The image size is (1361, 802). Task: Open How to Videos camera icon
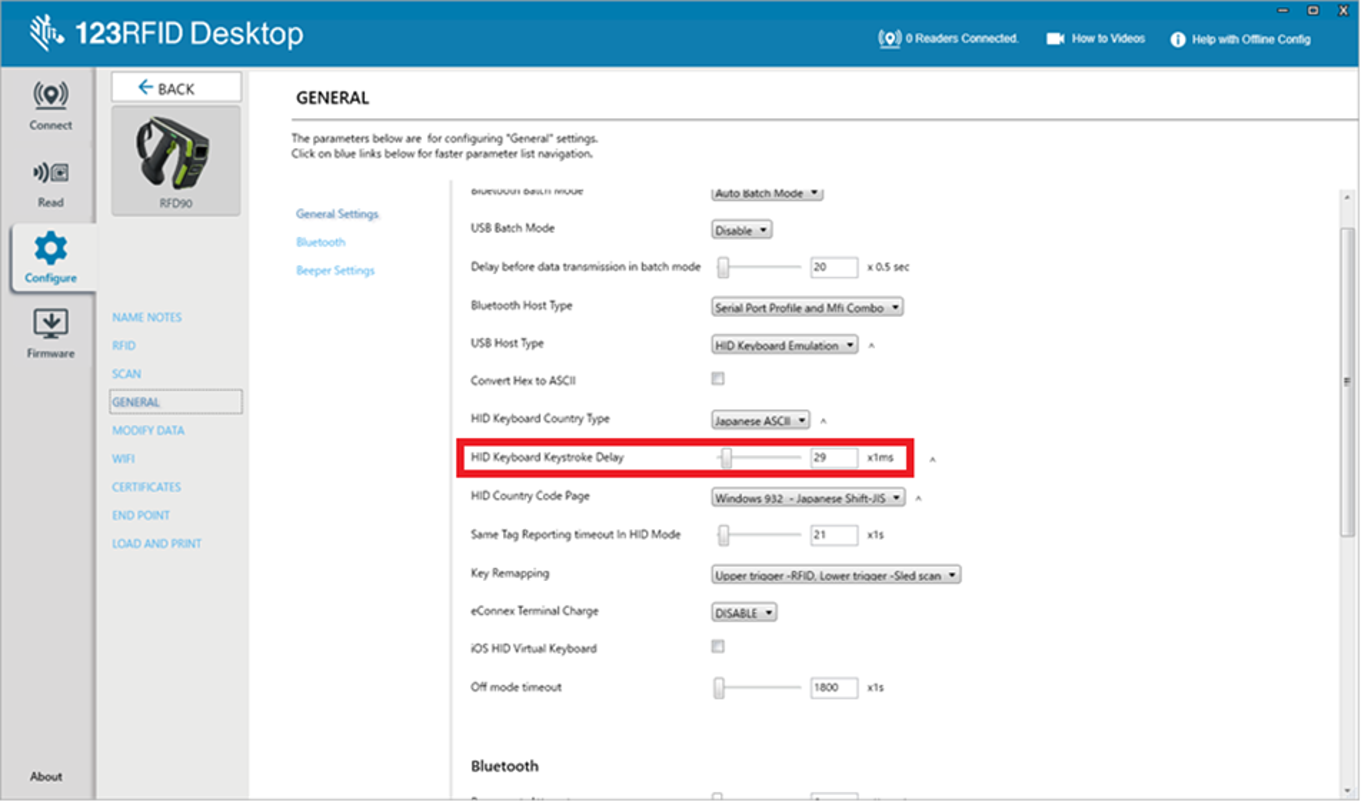[x=1055, y=39]
